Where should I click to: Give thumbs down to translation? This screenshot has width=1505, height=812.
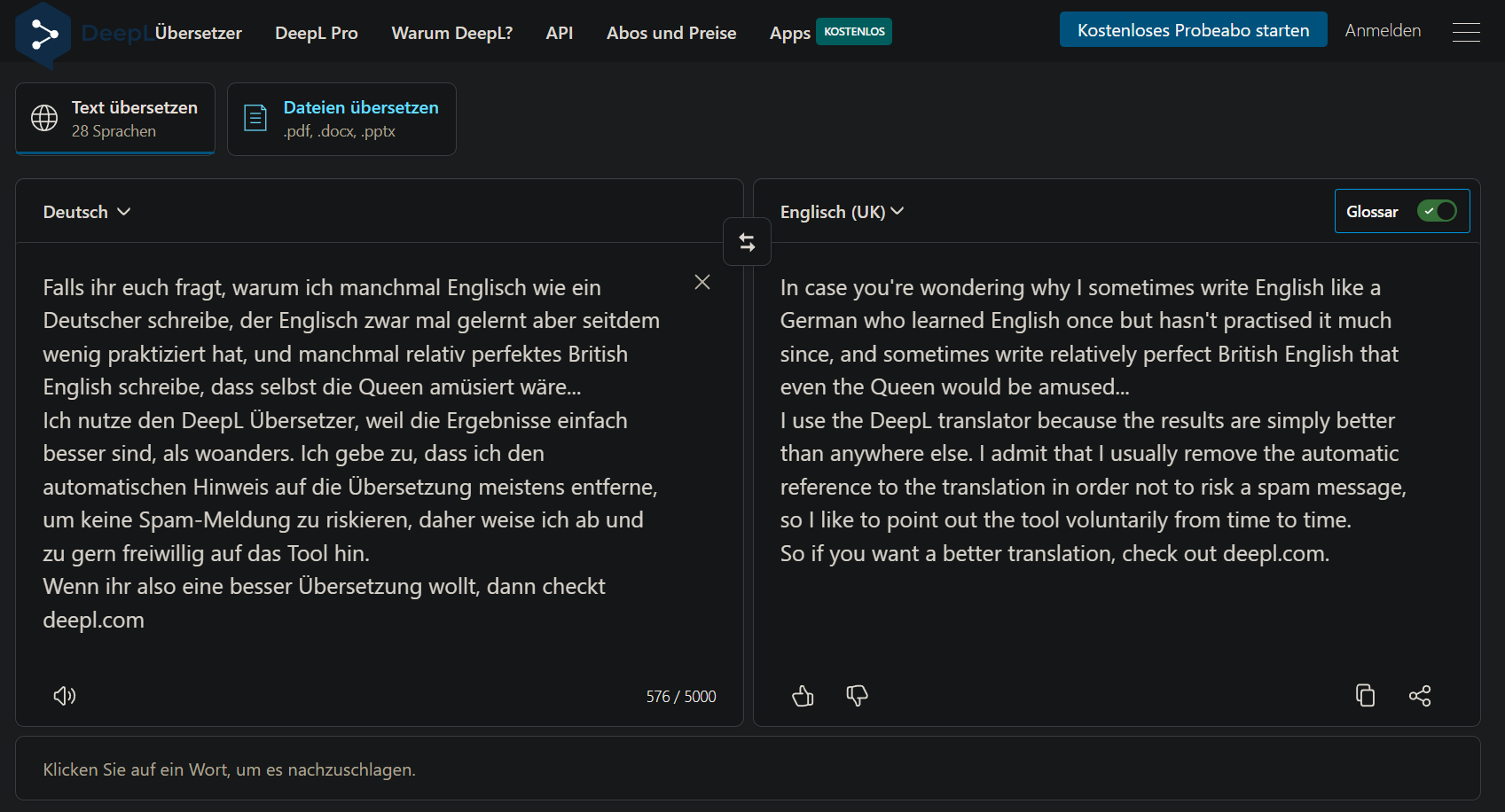[857, 696]
